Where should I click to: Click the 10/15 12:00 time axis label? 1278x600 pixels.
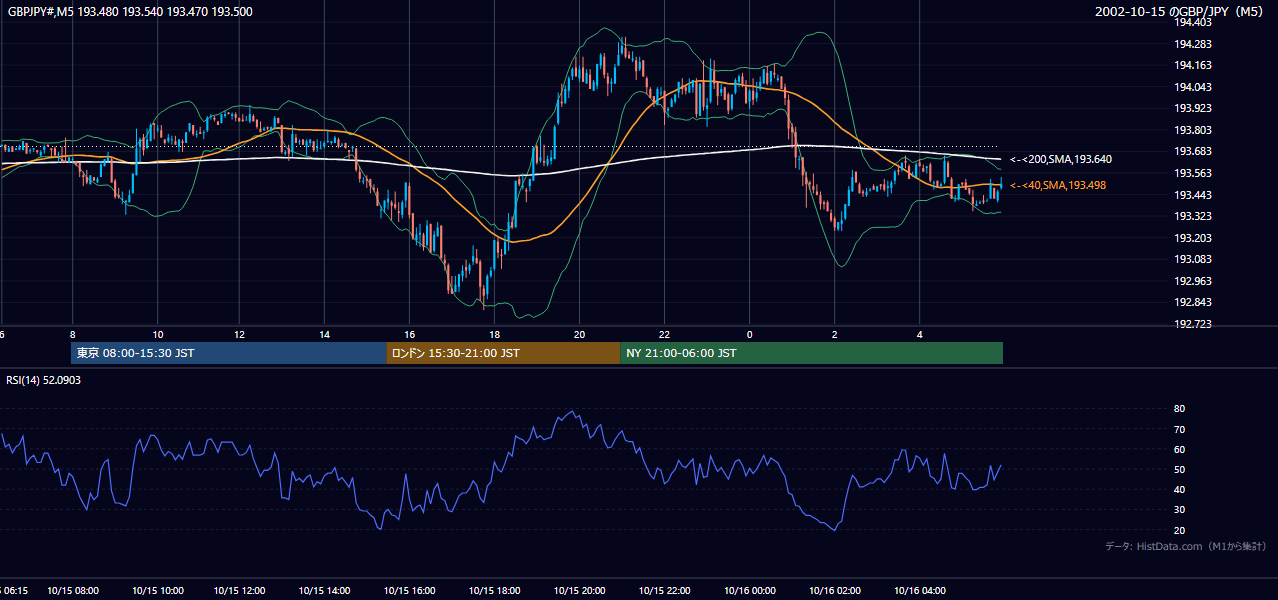240,591
